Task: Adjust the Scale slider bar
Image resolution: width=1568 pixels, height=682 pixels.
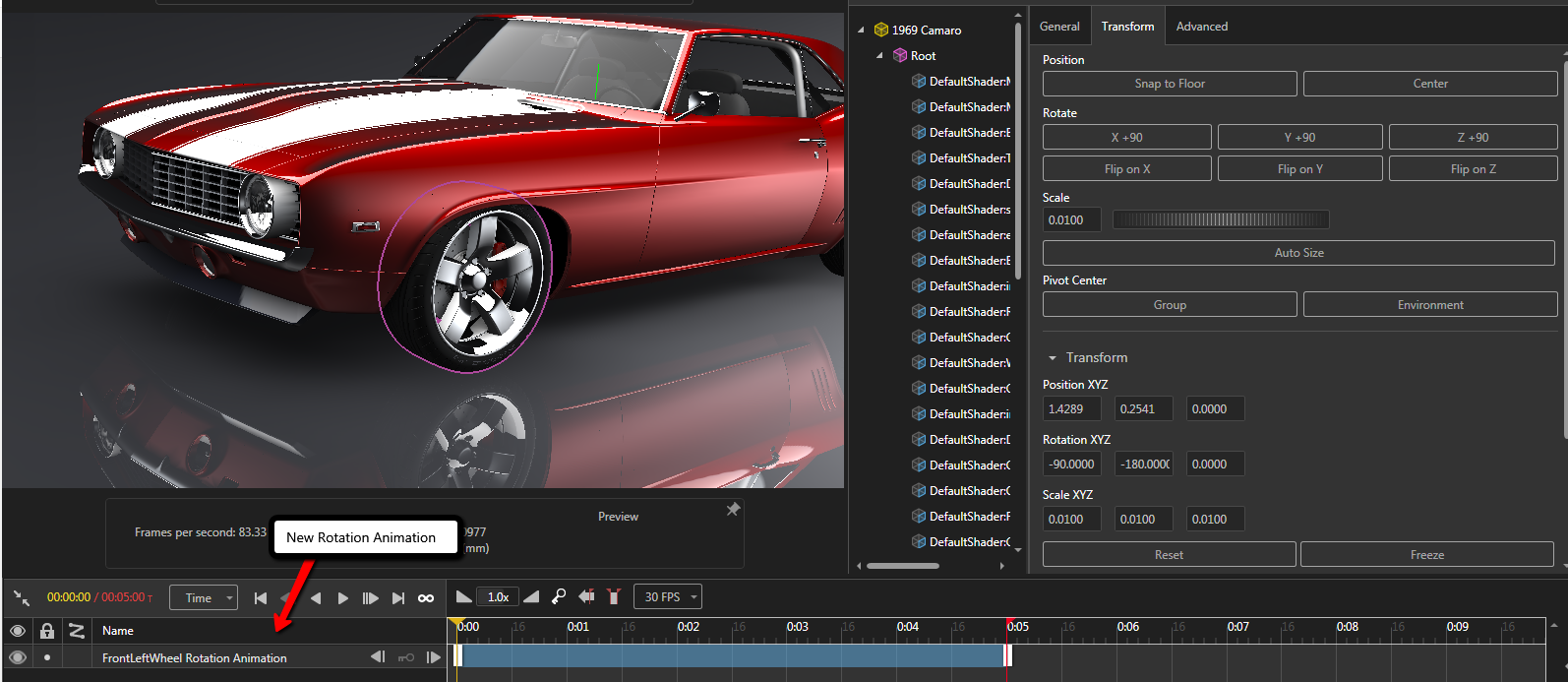Action: click(x=1221, y=219)
